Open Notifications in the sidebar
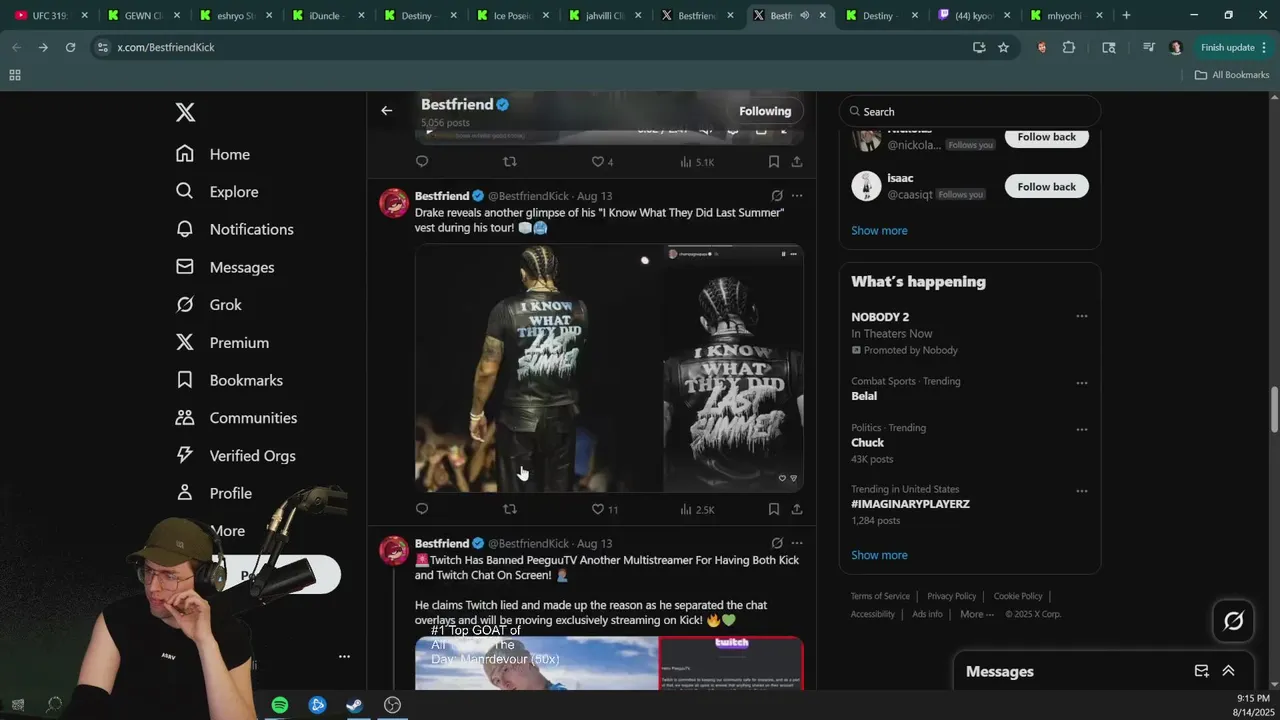This screenshot has width=1280, height=720. (x=234, y=229)
